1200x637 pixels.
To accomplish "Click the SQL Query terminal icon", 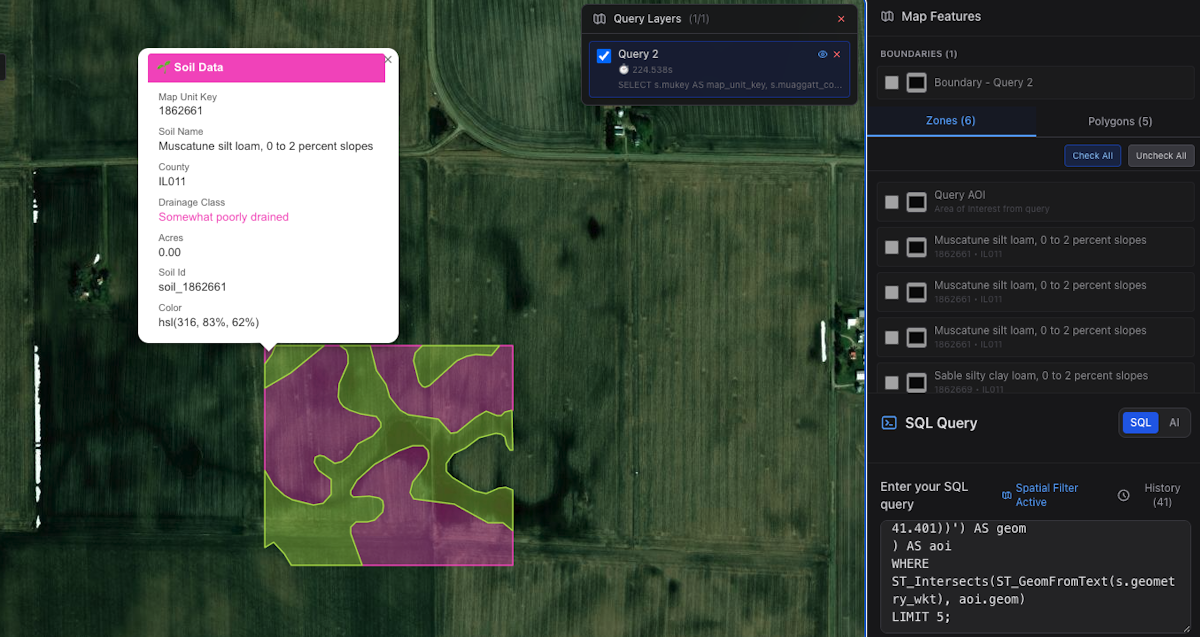I will 889,422.
